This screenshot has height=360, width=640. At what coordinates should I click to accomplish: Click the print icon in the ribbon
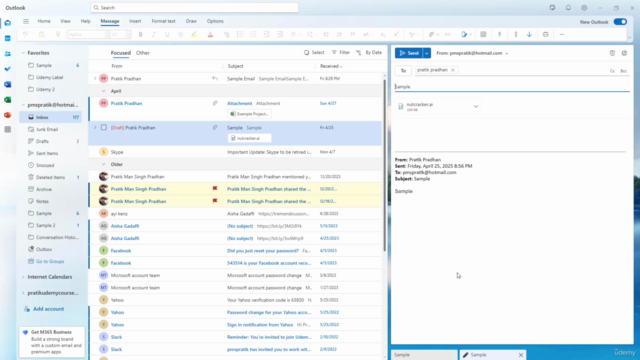point(545,35)
